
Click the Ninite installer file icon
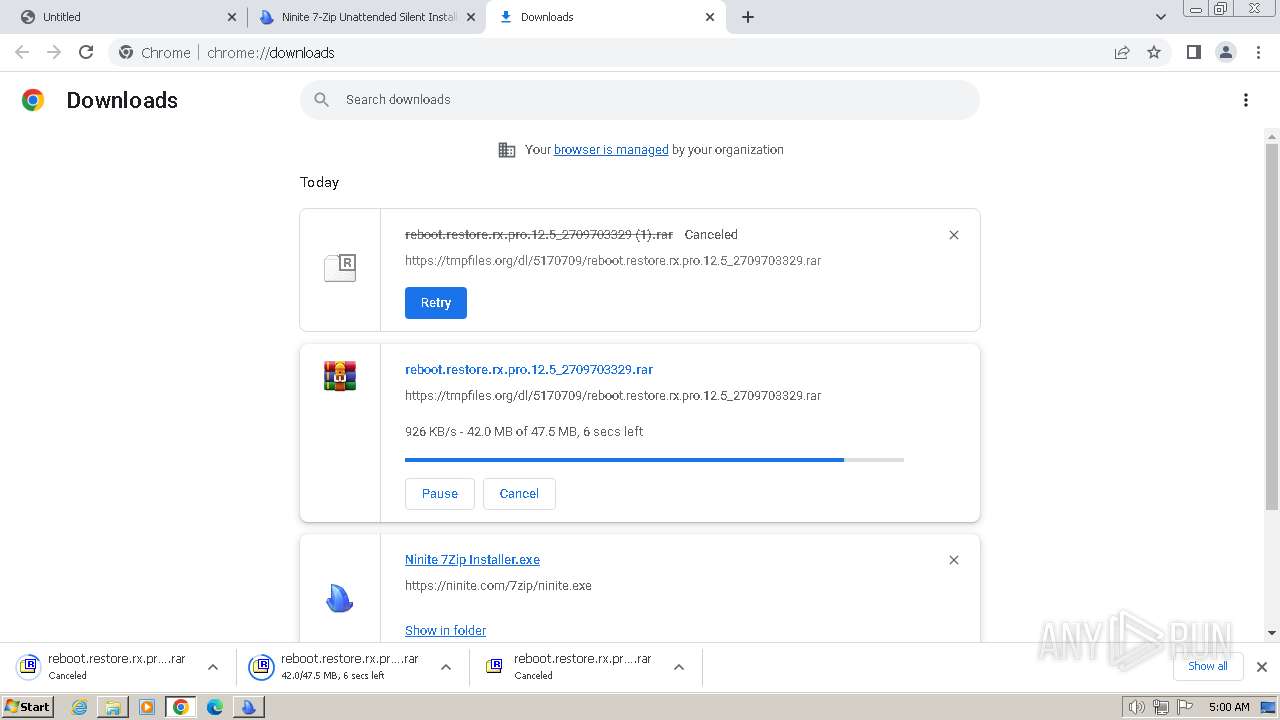coord(340,598)
